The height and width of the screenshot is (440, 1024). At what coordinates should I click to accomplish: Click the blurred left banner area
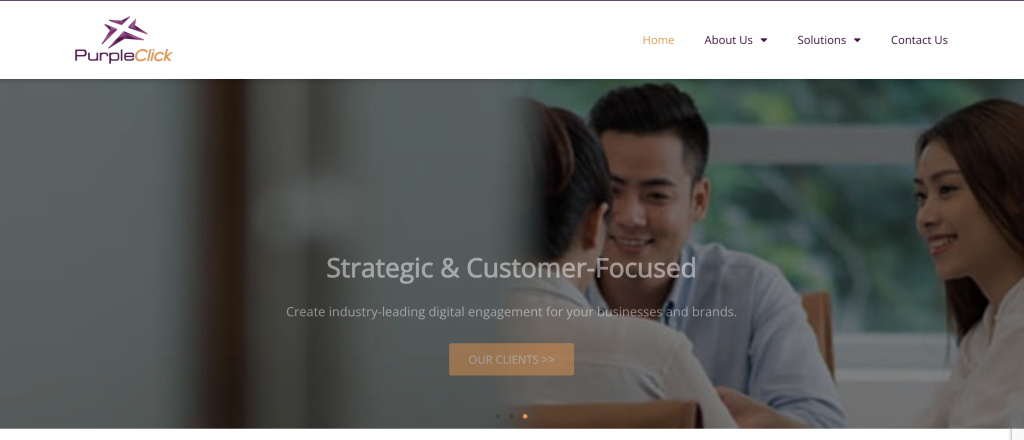point(163,253)
